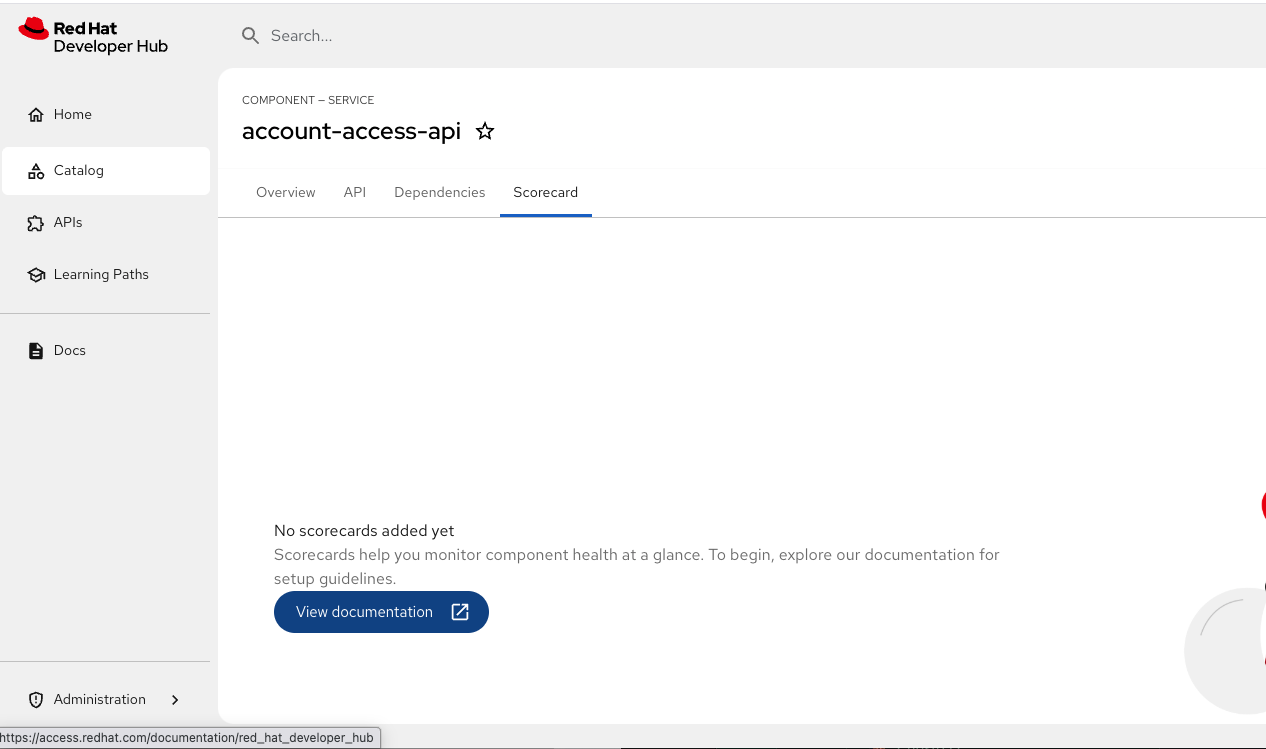Screen dimensions: 1266x749
Task: Click the Administration shield icon
Action: [36, 700]
